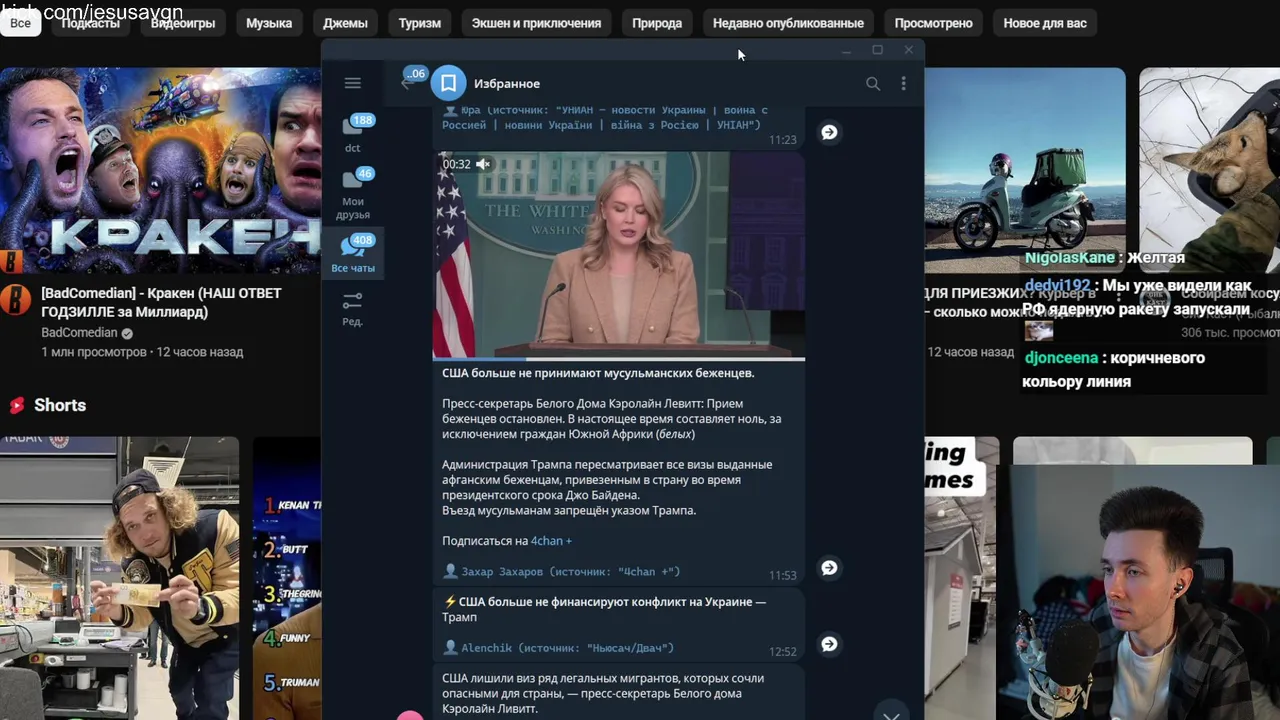This screenshot has width=1280, height=720.
Task: Open the Мои друзья chat folder
Action: click(353, 193)
